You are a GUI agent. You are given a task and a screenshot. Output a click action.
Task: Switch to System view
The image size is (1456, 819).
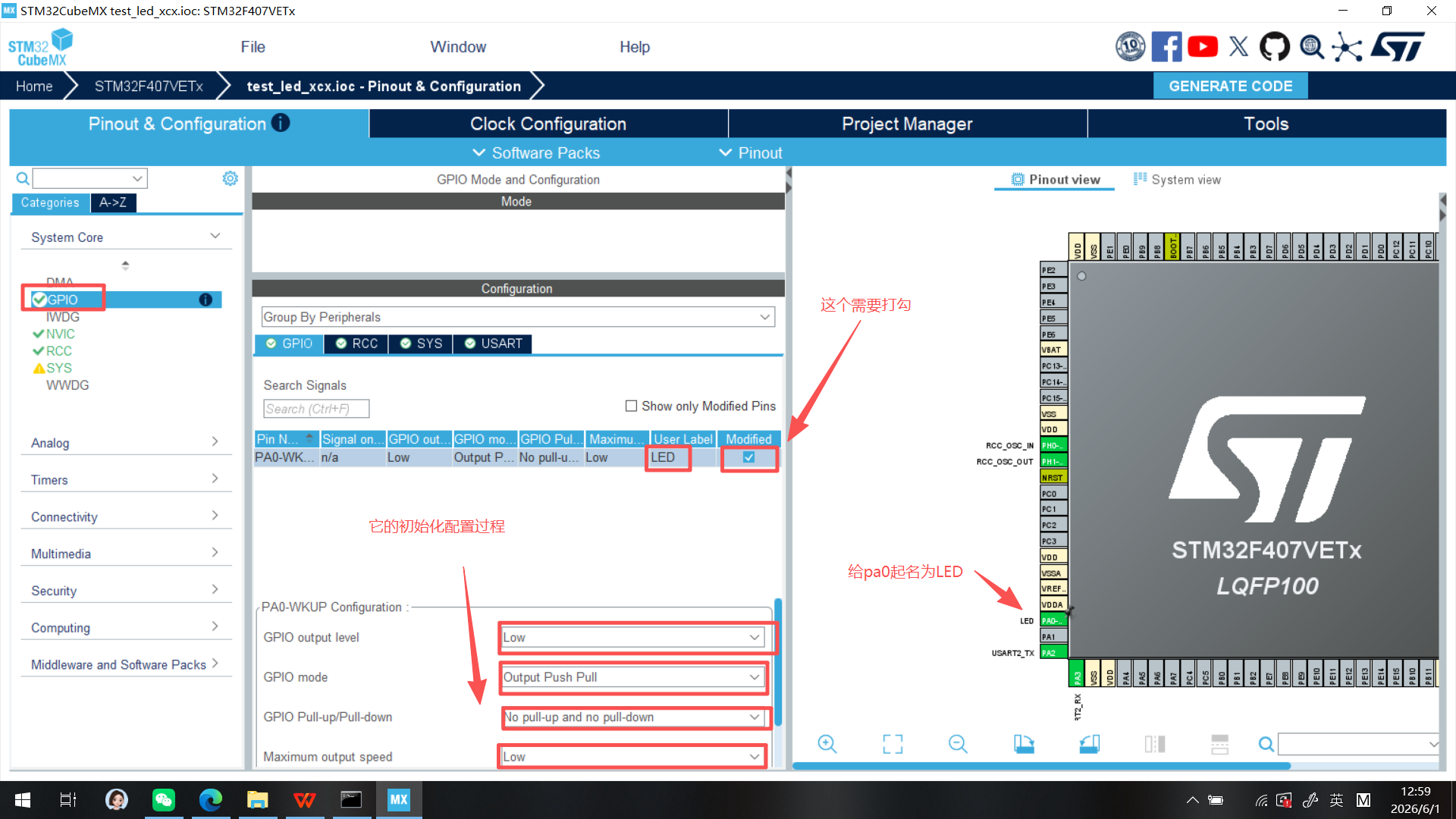coord(1177,180)
